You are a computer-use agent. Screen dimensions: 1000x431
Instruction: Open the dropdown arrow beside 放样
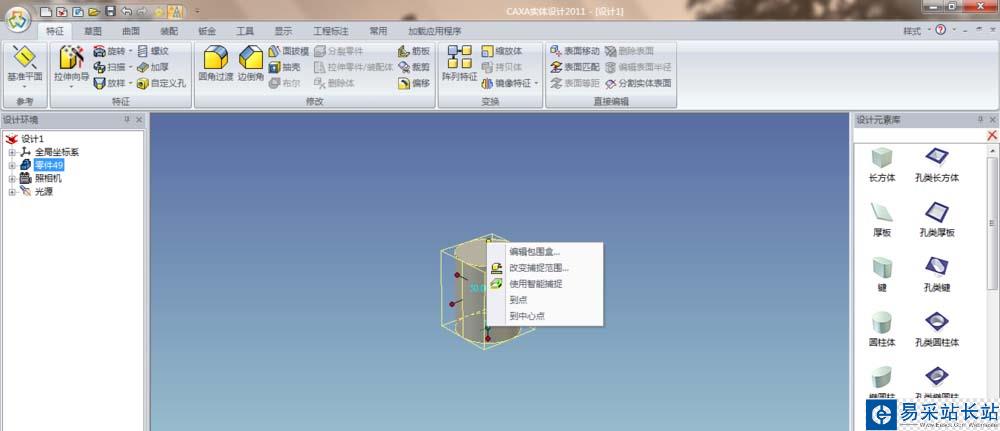click(x=130, y=83)
